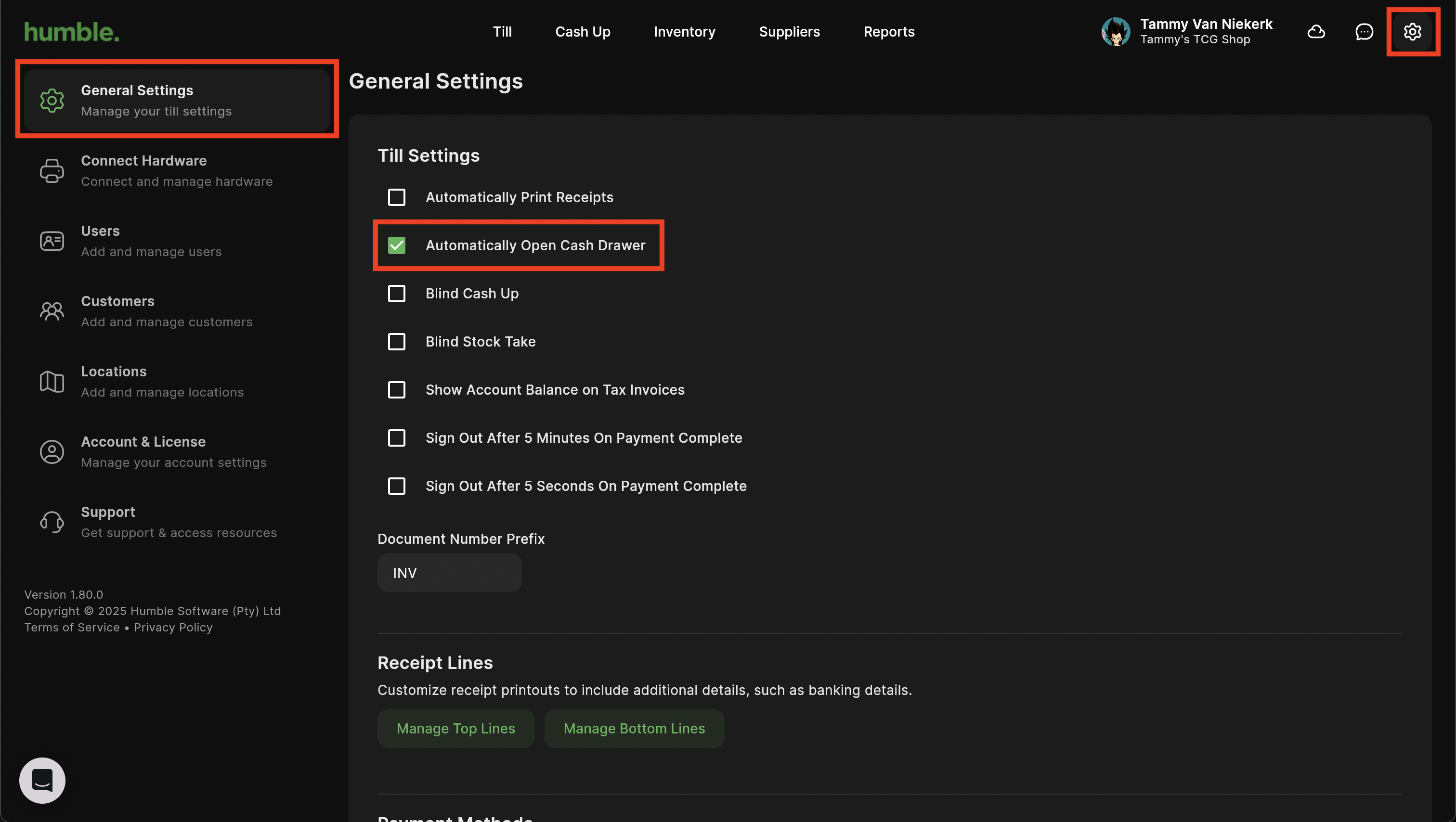Click the Manage Bottom Lines button

634,728
